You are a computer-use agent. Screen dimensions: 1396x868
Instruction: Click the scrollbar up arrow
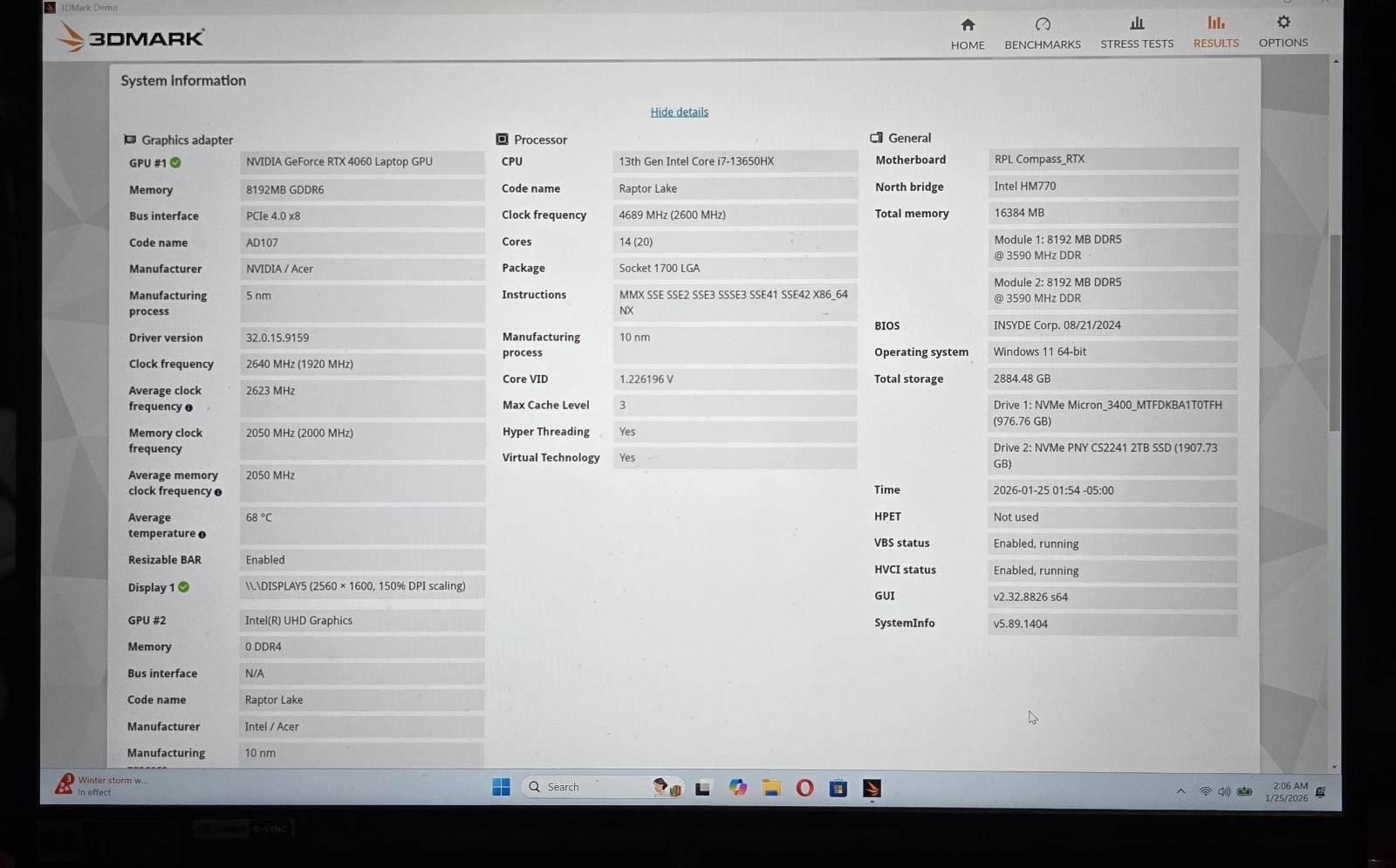tap(1335, 61)
